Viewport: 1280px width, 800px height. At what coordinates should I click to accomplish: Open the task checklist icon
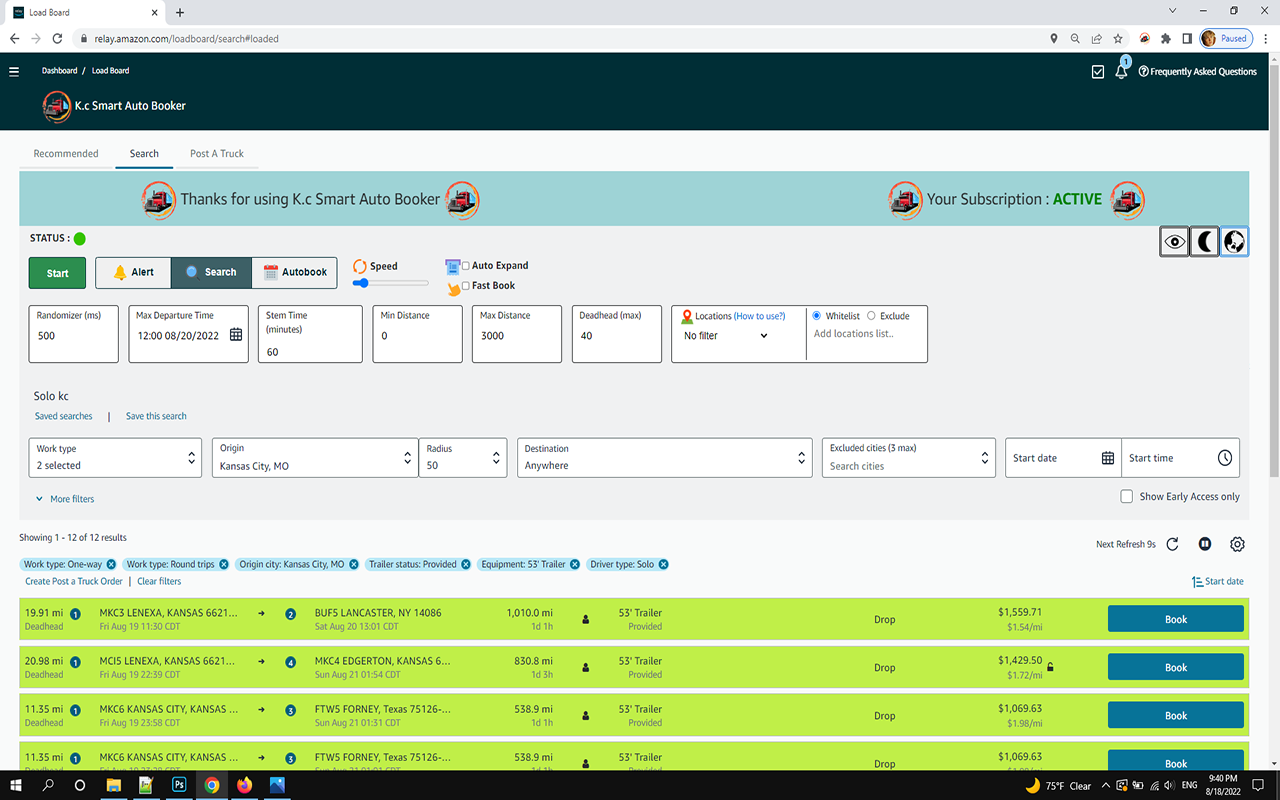click(x=1098, y=72)
